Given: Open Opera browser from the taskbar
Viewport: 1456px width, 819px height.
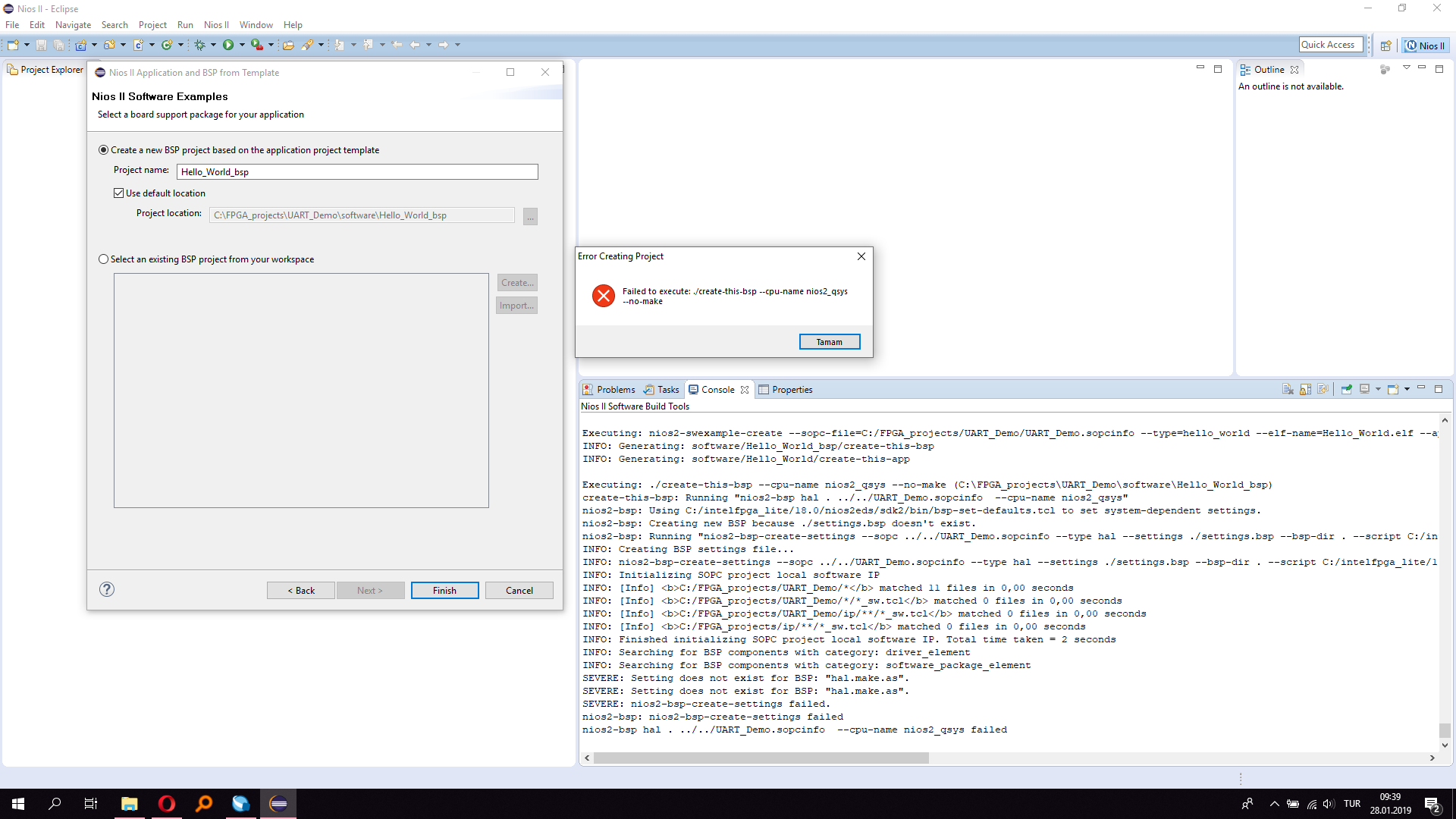Looking at the screenshot, I should coord(166,804).
